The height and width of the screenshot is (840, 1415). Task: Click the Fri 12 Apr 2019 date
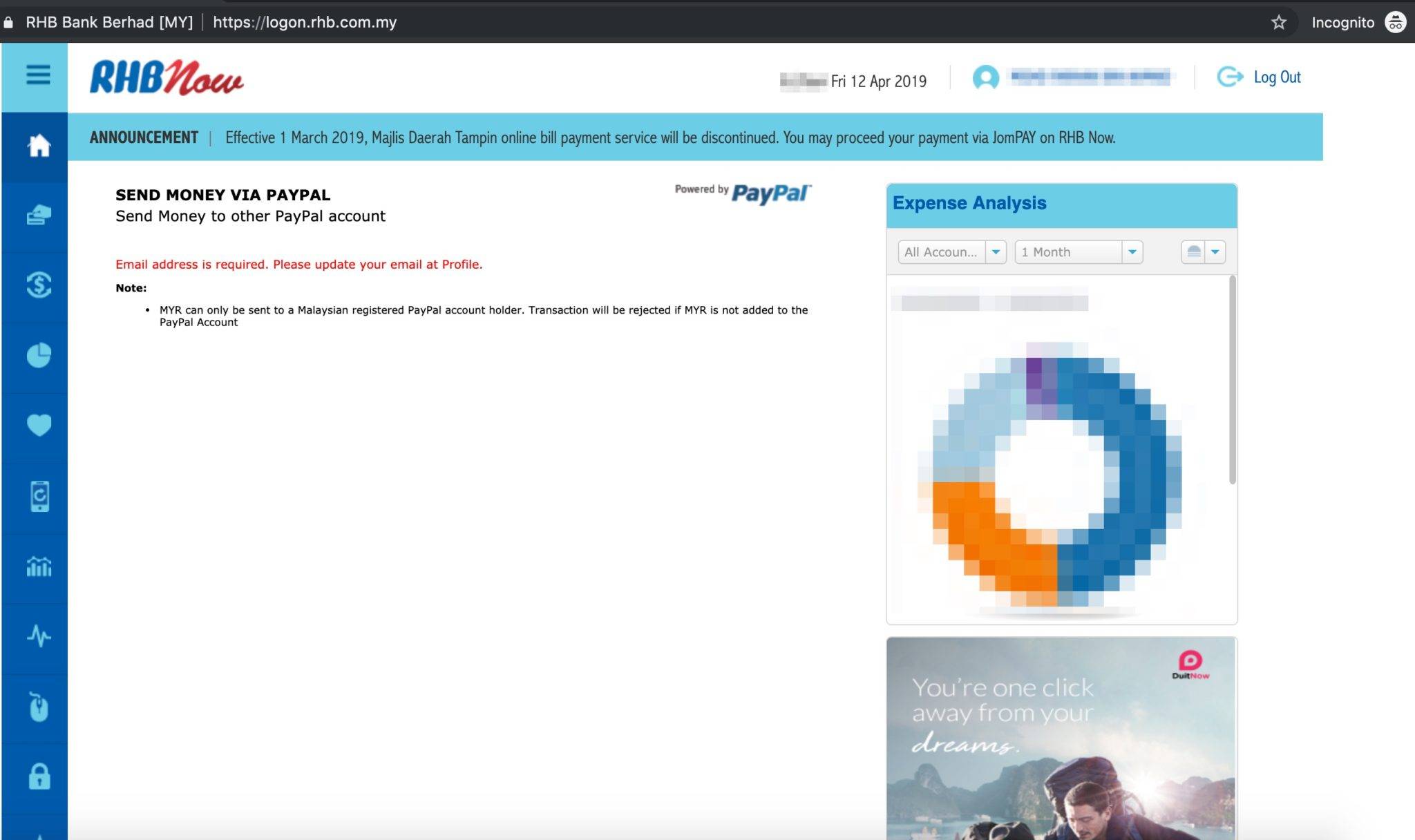878,82
